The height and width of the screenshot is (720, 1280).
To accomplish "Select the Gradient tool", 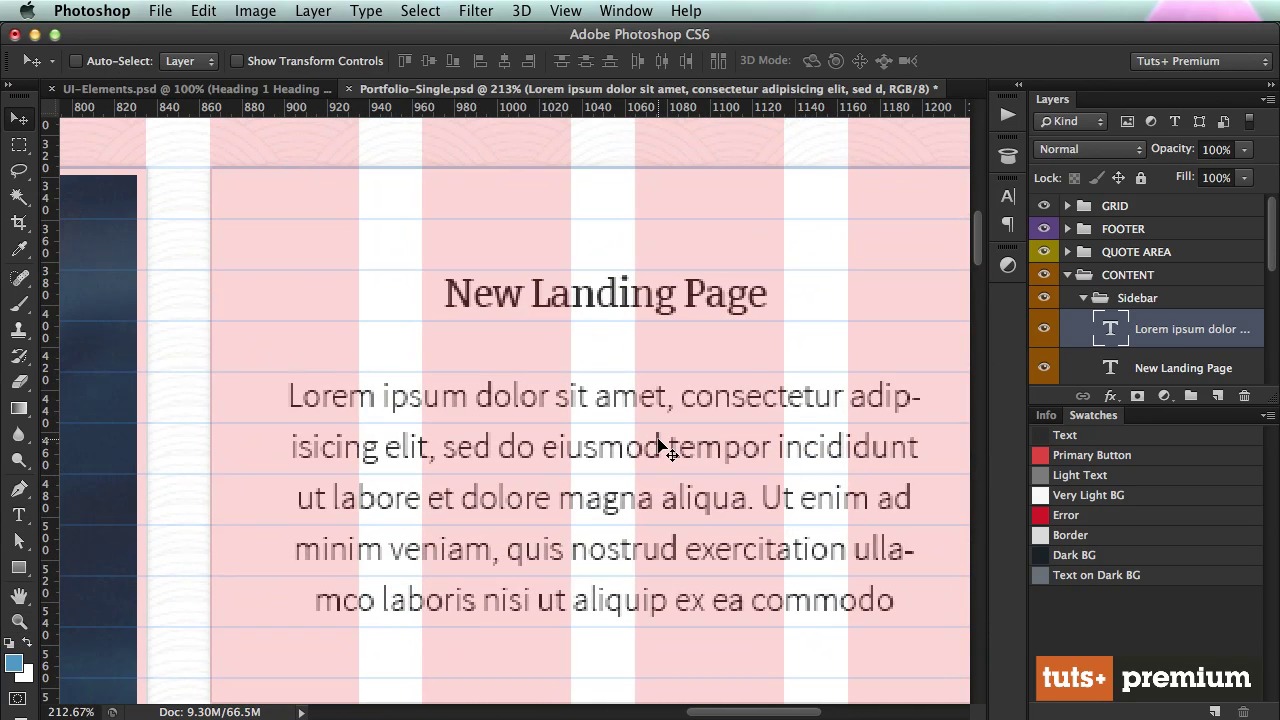I will coord(19,408).
